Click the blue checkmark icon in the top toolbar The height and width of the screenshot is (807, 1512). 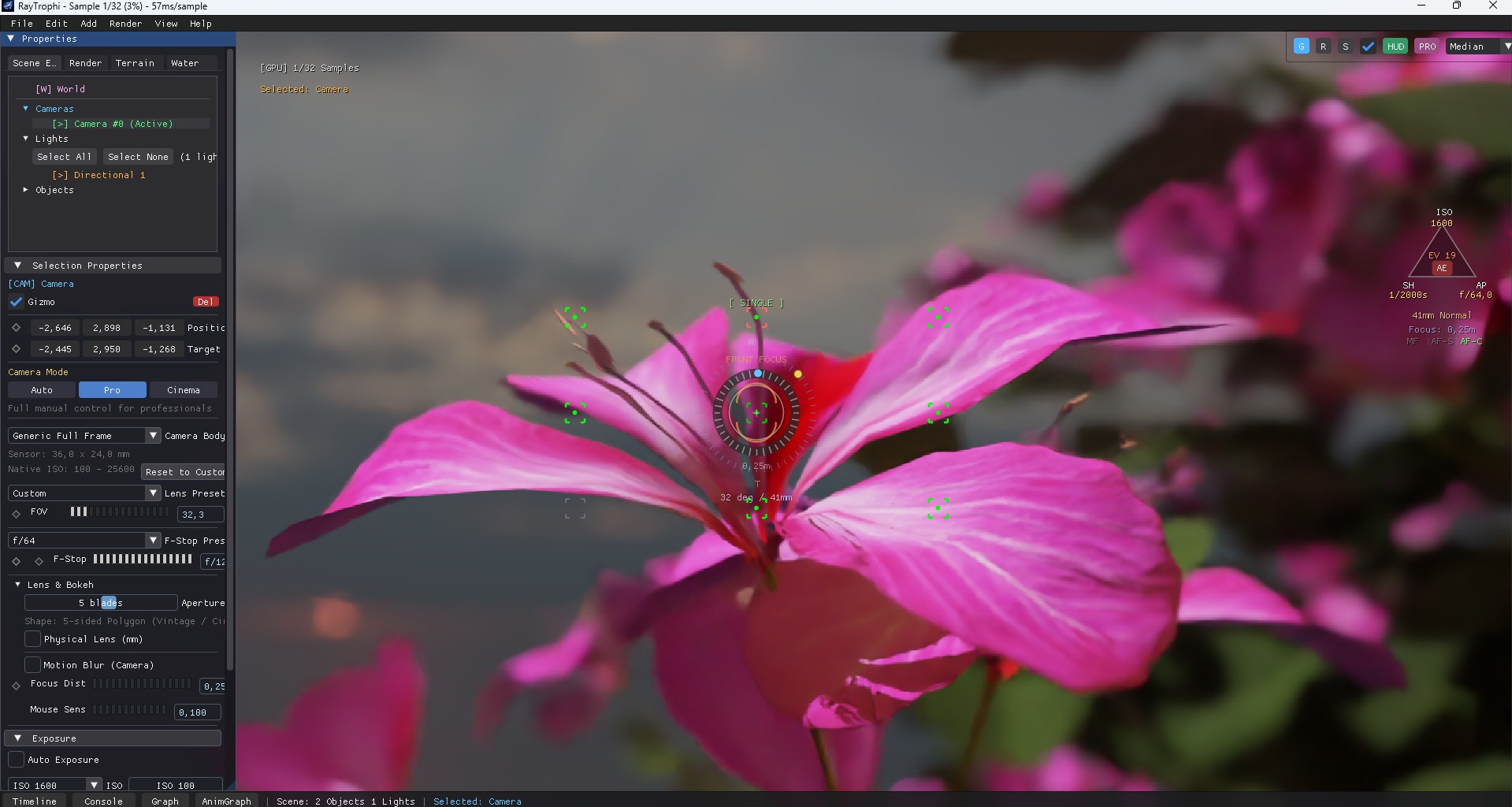[x=1369, y=46]
